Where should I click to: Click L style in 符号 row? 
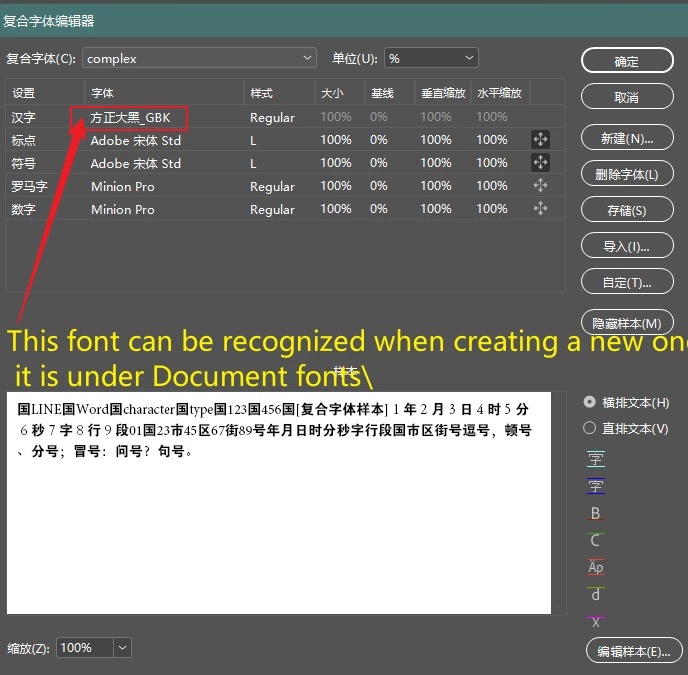[x=253, y=163]
